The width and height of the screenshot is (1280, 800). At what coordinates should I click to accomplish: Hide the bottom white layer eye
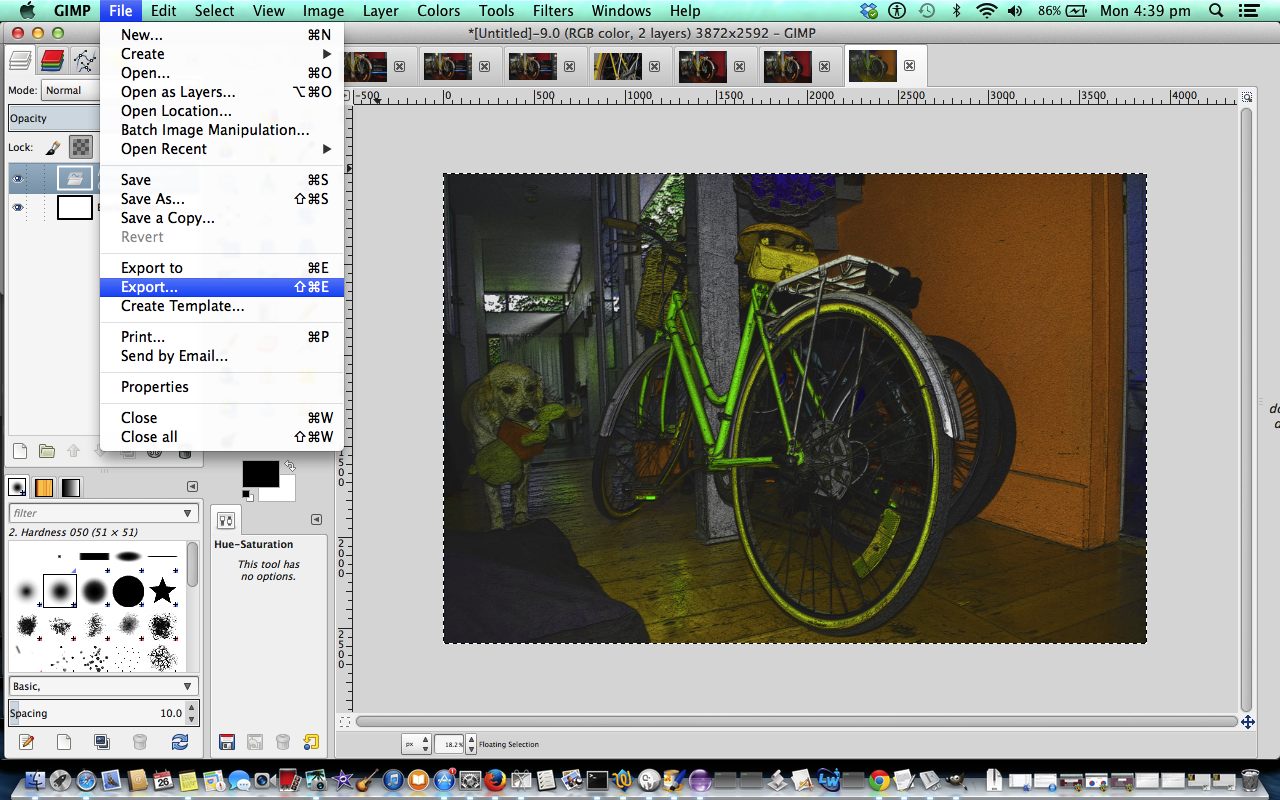(x=17, y=207)
